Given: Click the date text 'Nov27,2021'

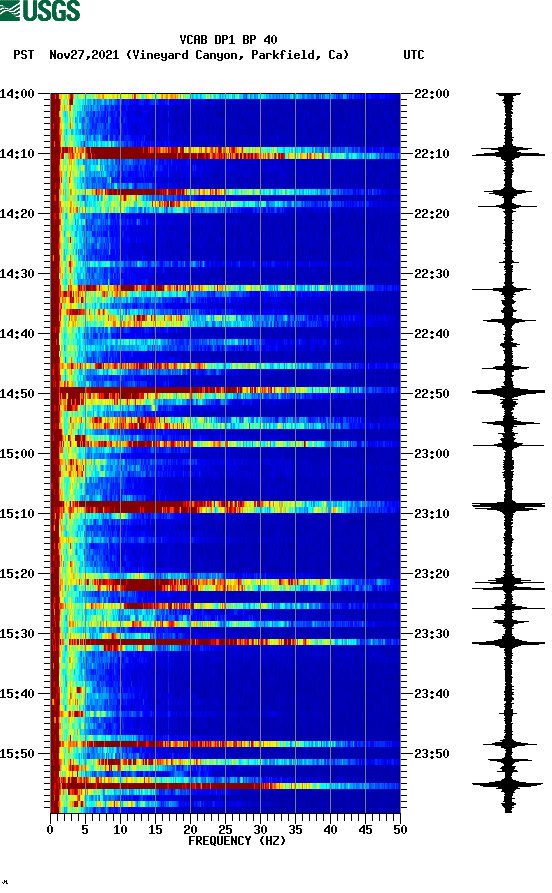Looking at the screenshot, I should point(84,55).
